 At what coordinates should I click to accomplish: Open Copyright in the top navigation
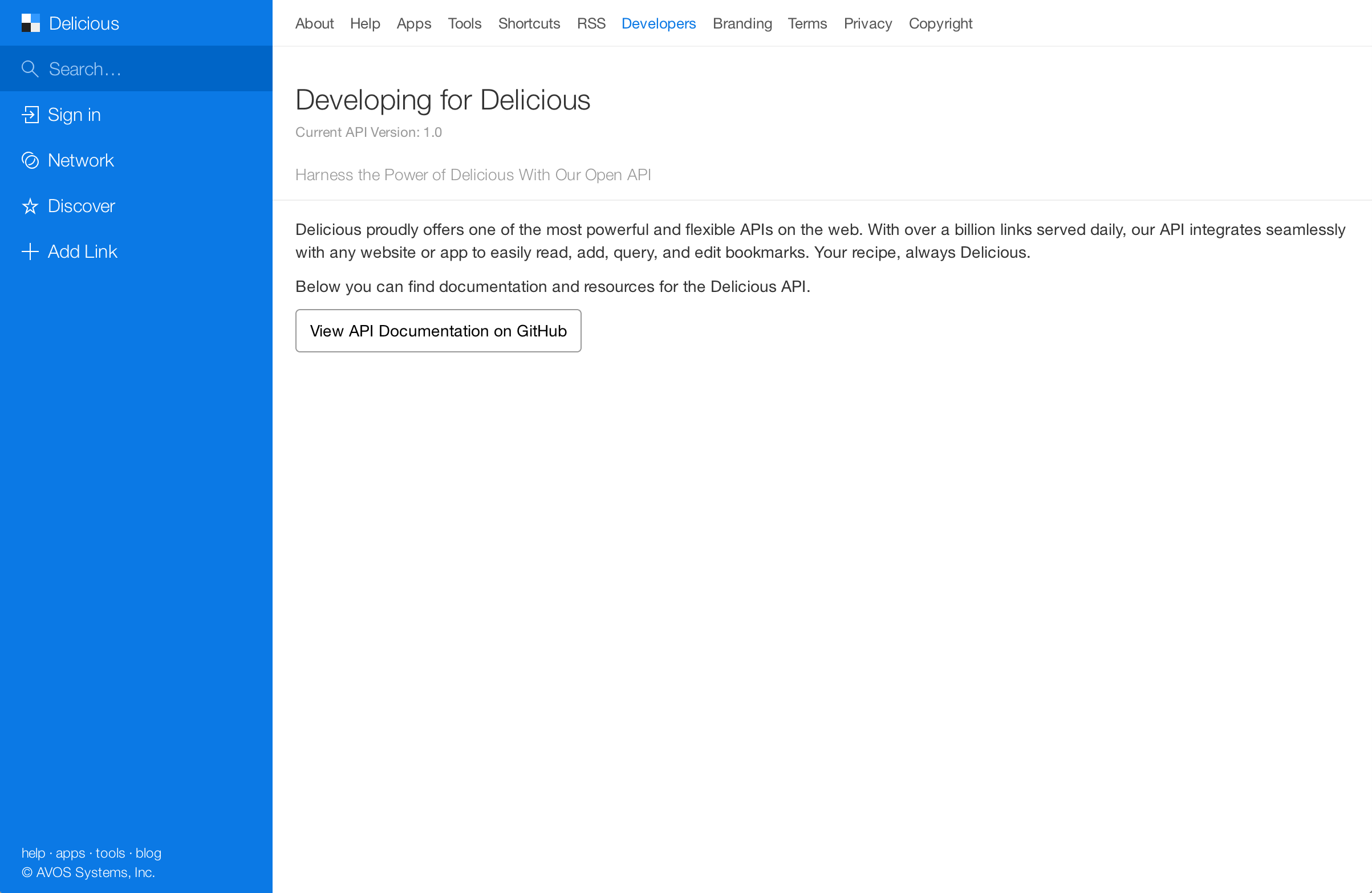click(940, 23)
